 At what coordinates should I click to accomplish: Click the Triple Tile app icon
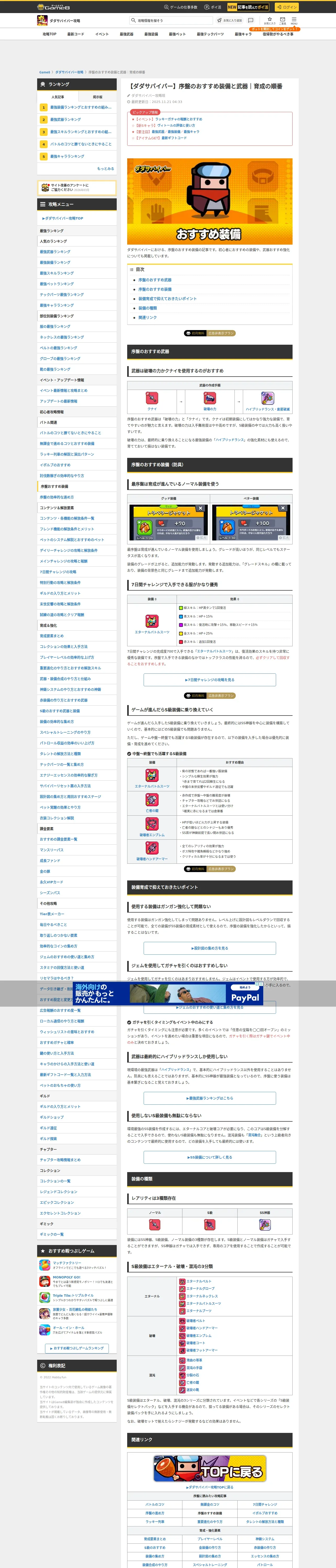tap(44, 1297)
